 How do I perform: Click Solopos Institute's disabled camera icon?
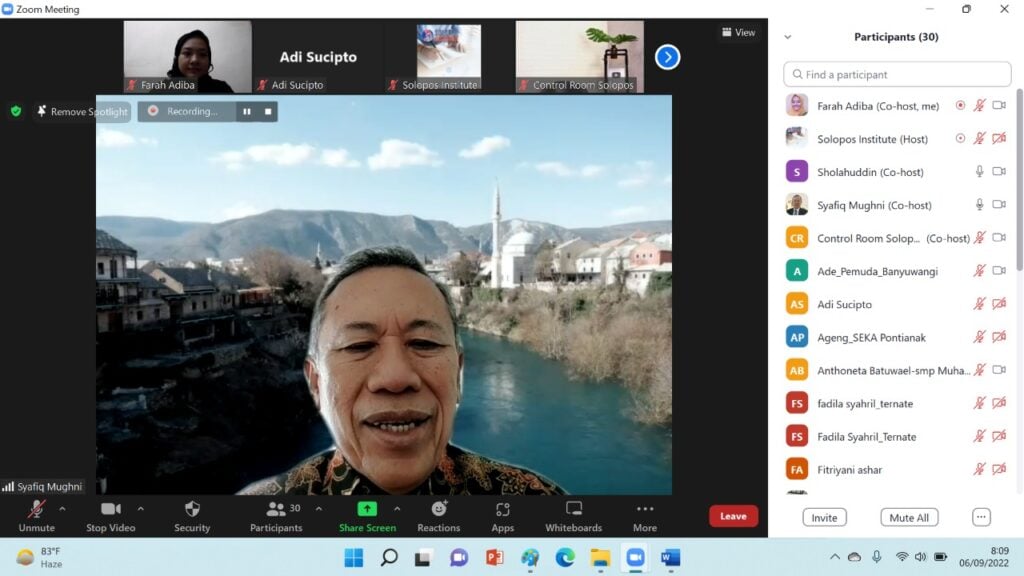pos(999,138)
